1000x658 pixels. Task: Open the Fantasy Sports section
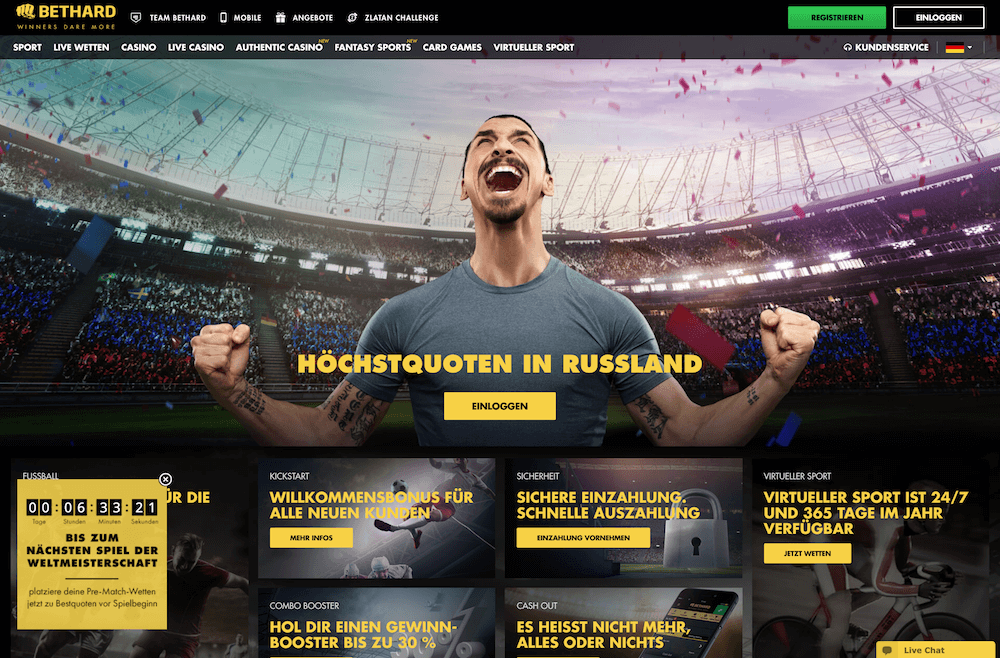pyautogui.click(x=372, y=47)
